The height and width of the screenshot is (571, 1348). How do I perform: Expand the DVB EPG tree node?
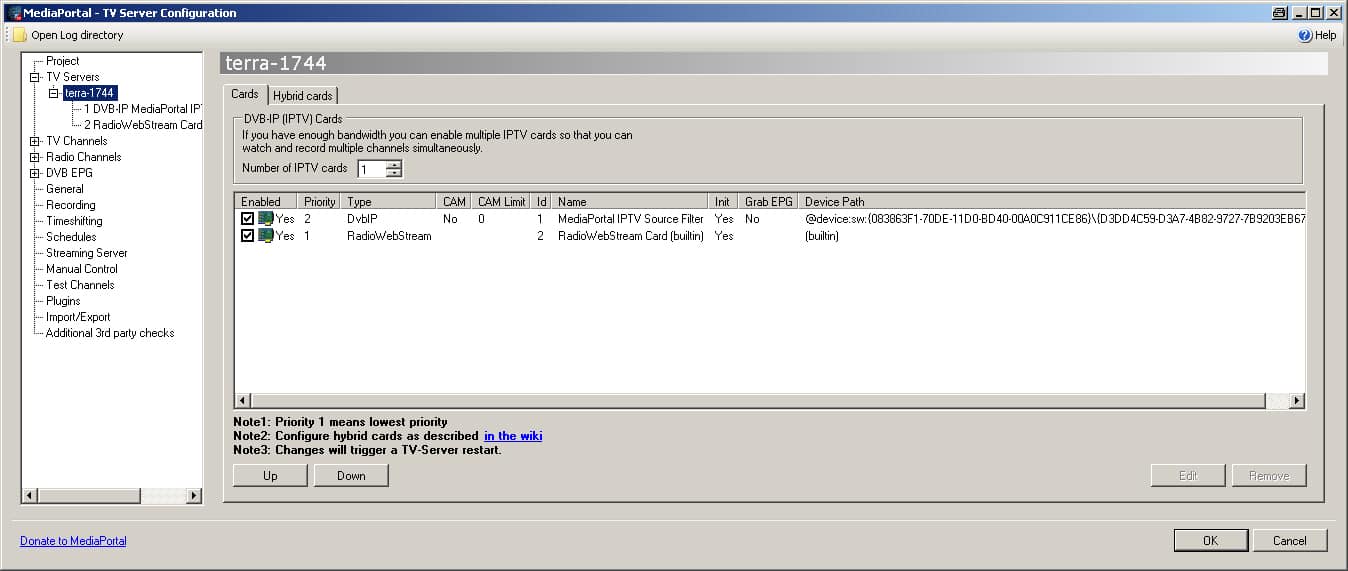click(x=35, y=173)
